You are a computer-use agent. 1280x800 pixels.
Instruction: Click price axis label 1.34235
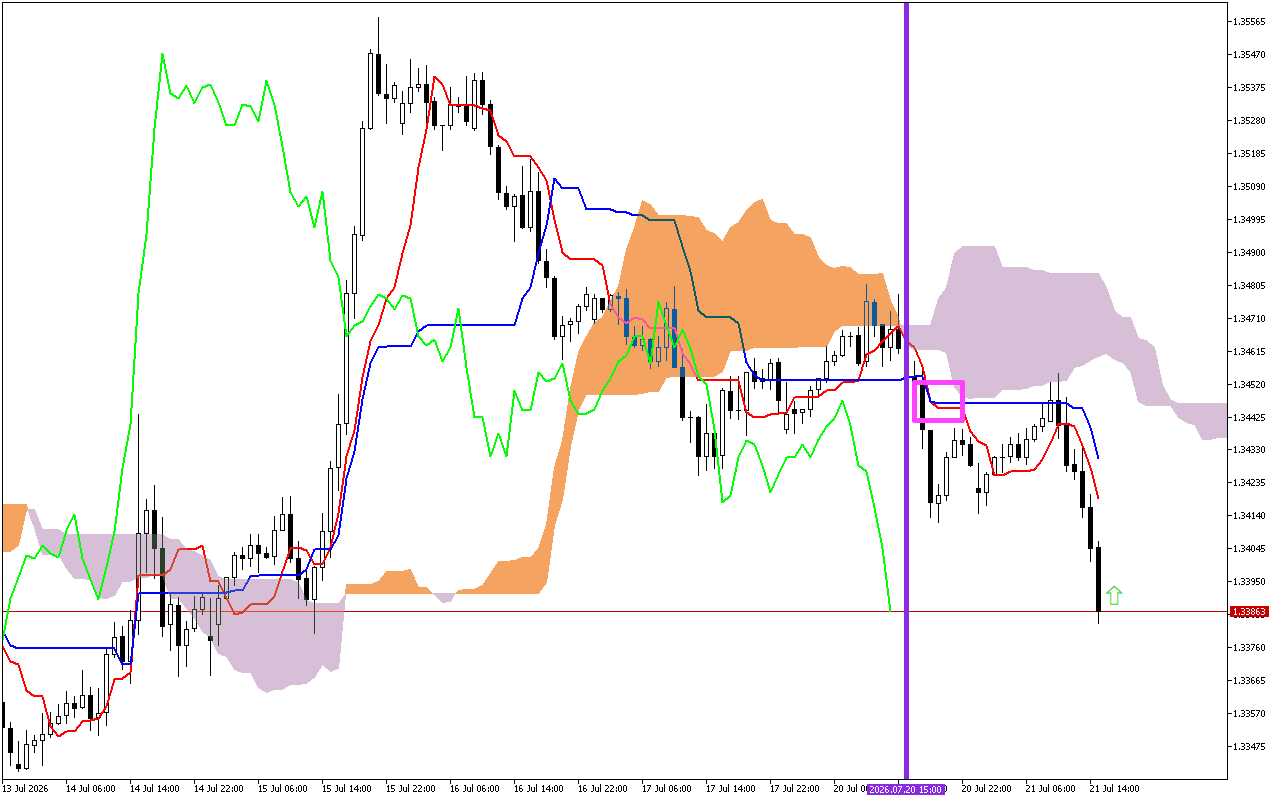tap(1250, 483)
